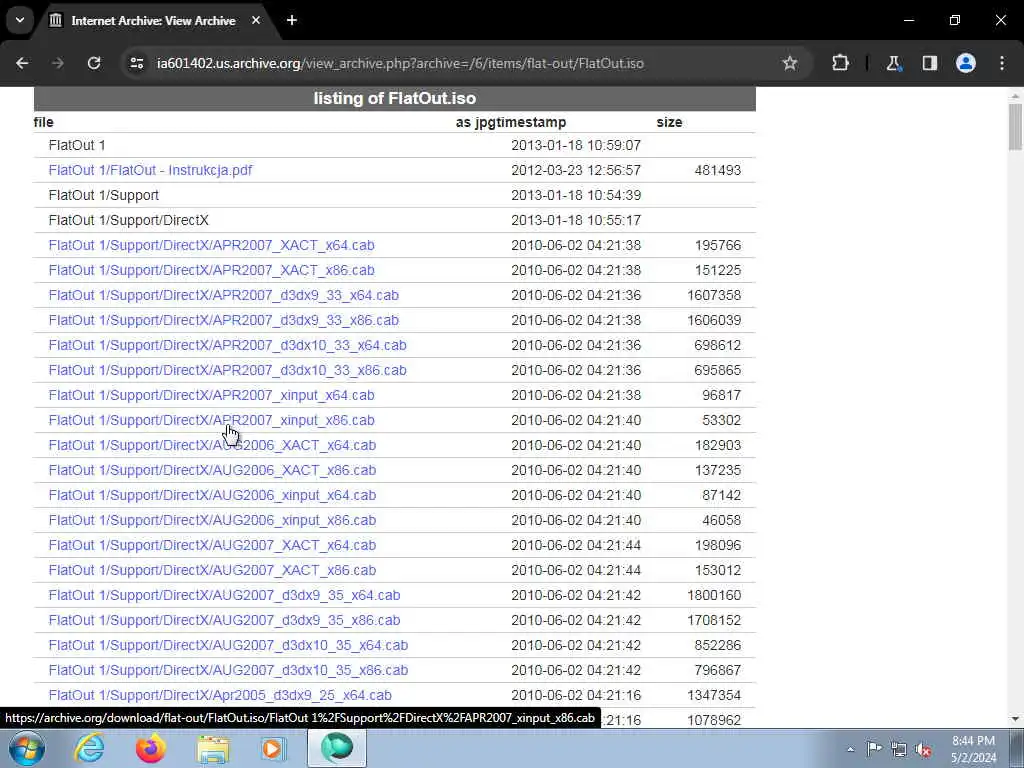Go back to the previous page
Image resolution: width=1024 pixels, height=768 pixels.
tap(22, 63)
